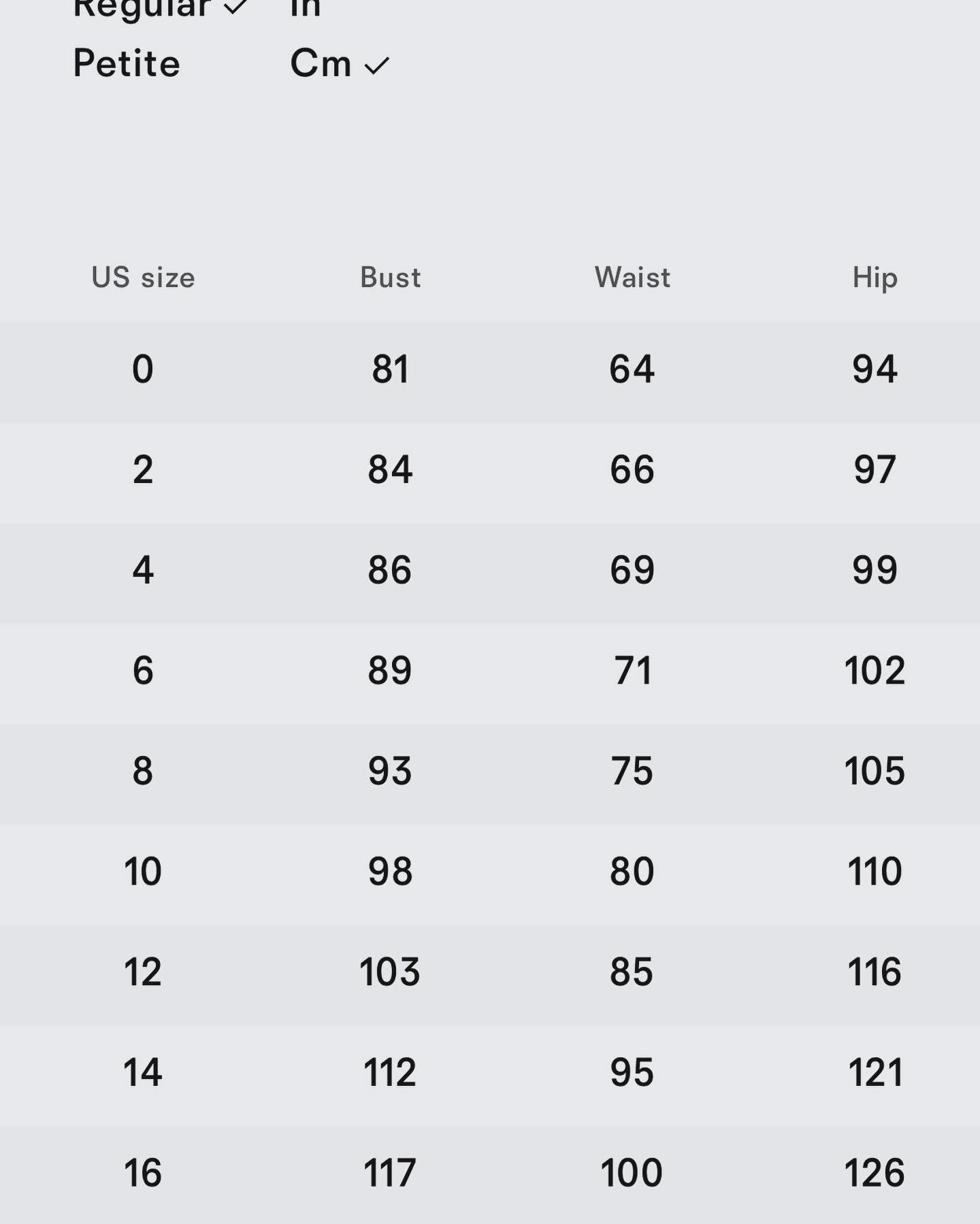
Task: Select the US size 10 row
Action: point(490,875)
